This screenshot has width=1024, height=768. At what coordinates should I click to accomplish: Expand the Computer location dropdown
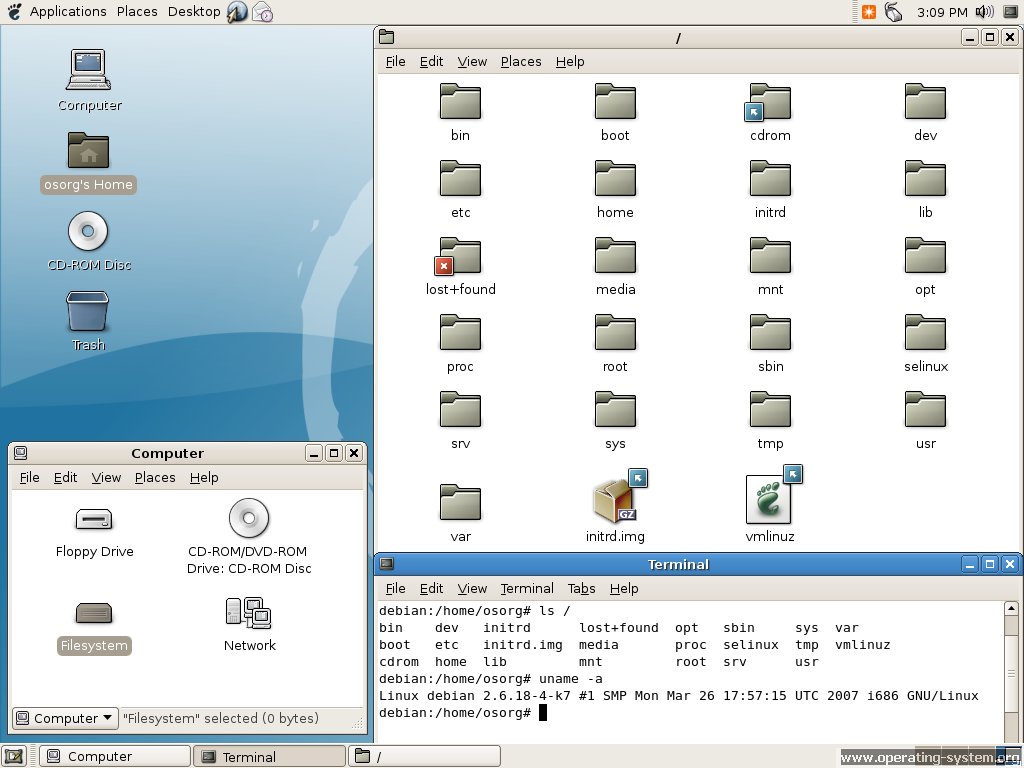pyautogui.click(x=65, y=718)
